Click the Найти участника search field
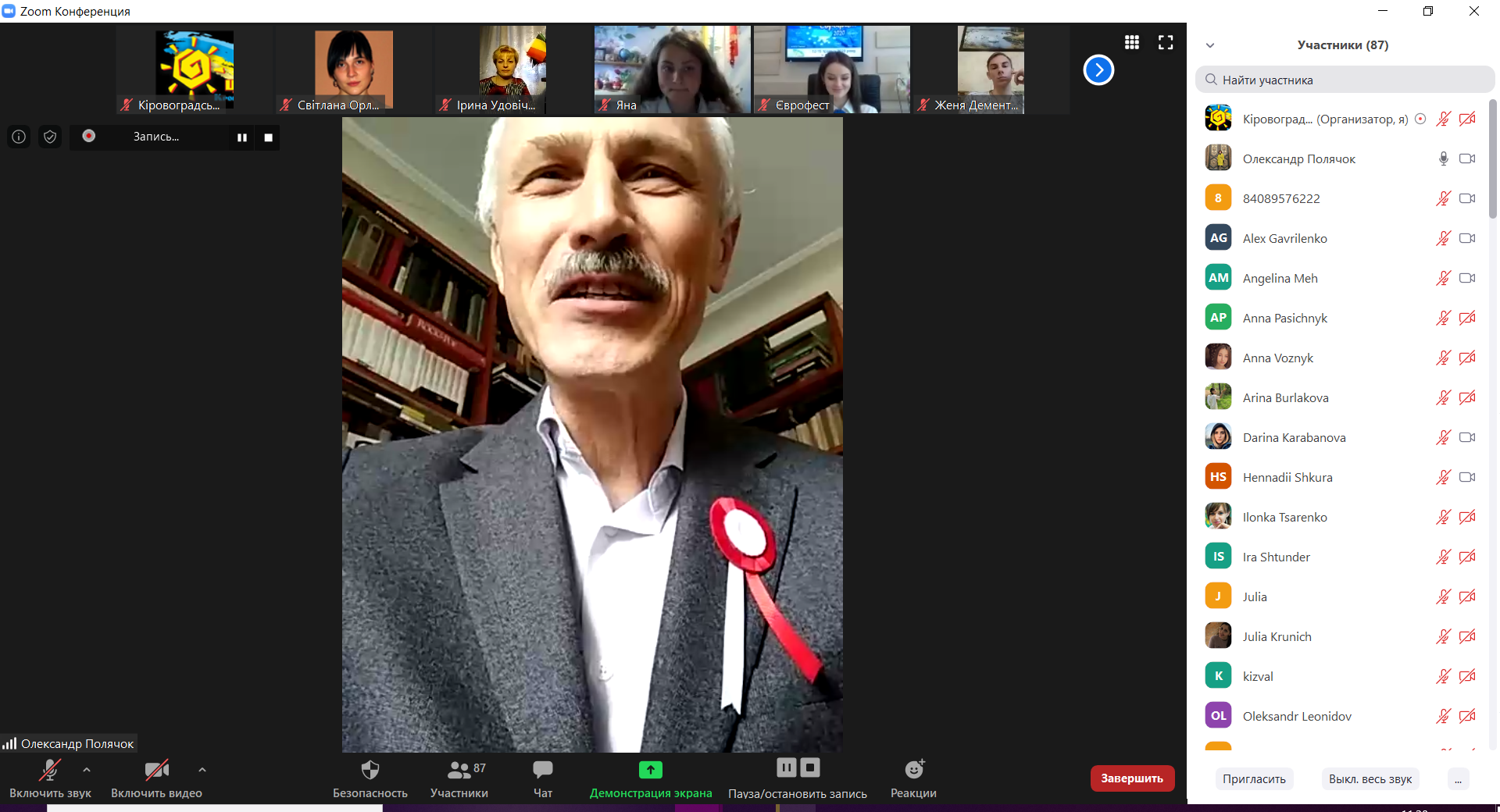The height and width of the screenshot is (812, 1500). coord(1344,80)
